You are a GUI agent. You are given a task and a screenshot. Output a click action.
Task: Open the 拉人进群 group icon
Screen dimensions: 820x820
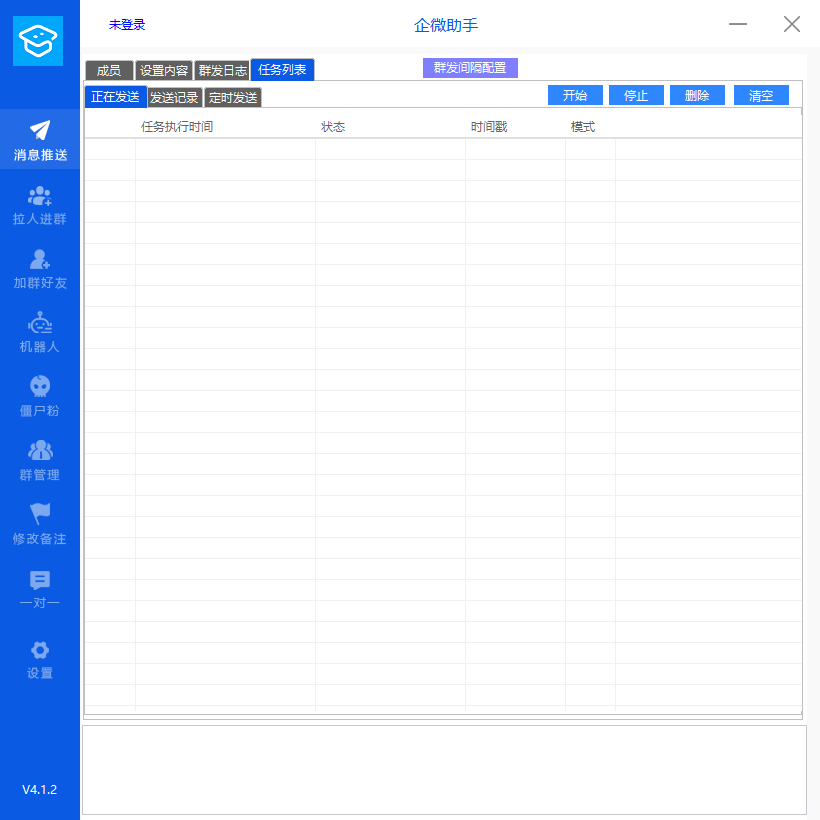tap(40, 196)
